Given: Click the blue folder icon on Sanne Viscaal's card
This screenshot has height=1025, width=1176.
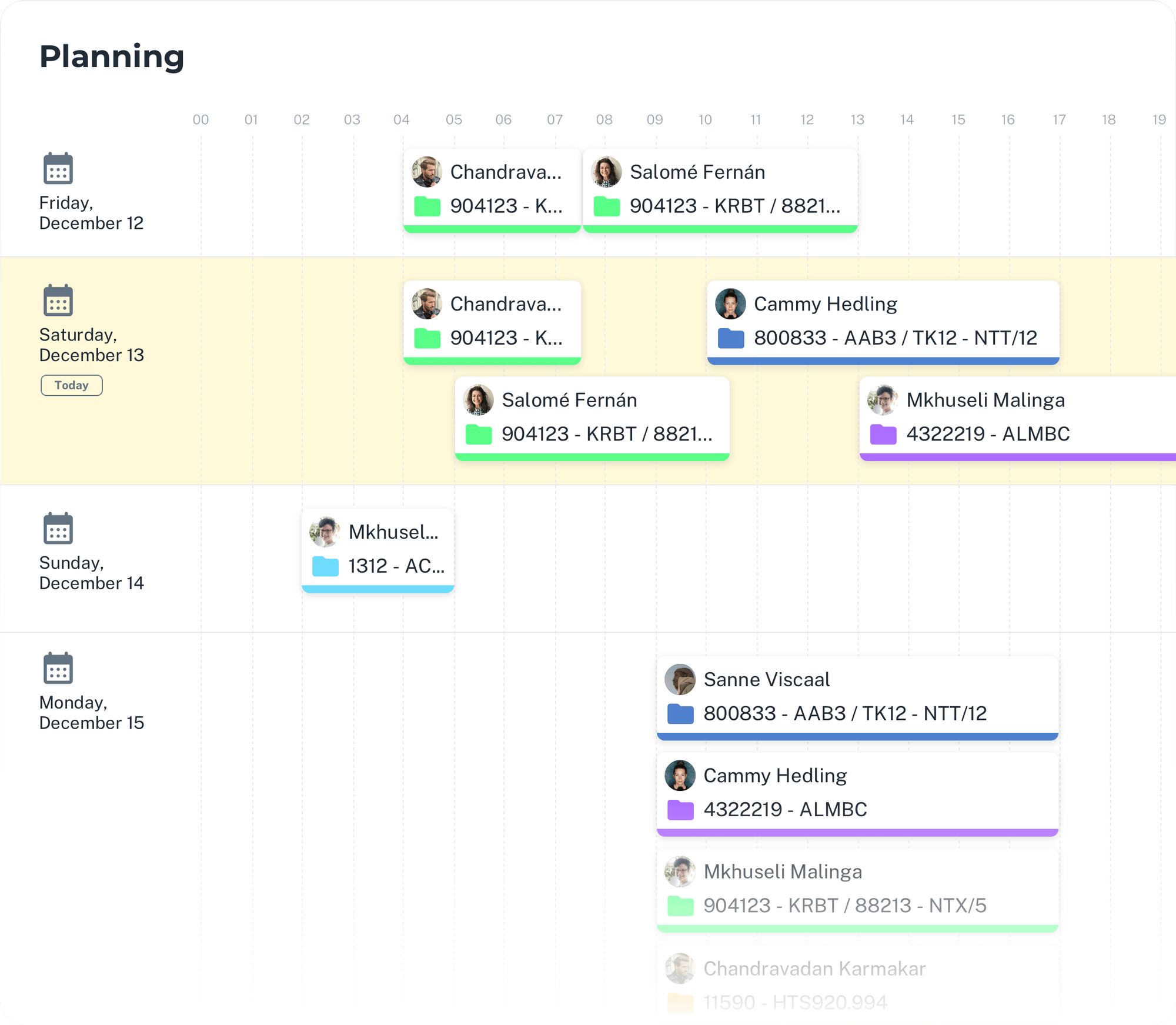Looking at the screenshot, I should (x=680, y=713).
